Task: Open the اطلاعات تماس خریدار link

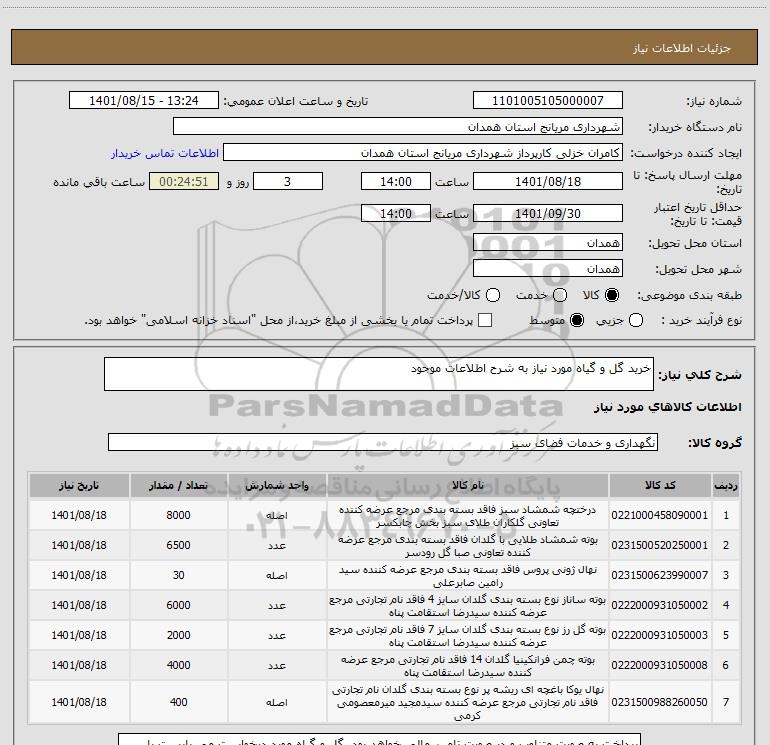Action: pos(165,153)
